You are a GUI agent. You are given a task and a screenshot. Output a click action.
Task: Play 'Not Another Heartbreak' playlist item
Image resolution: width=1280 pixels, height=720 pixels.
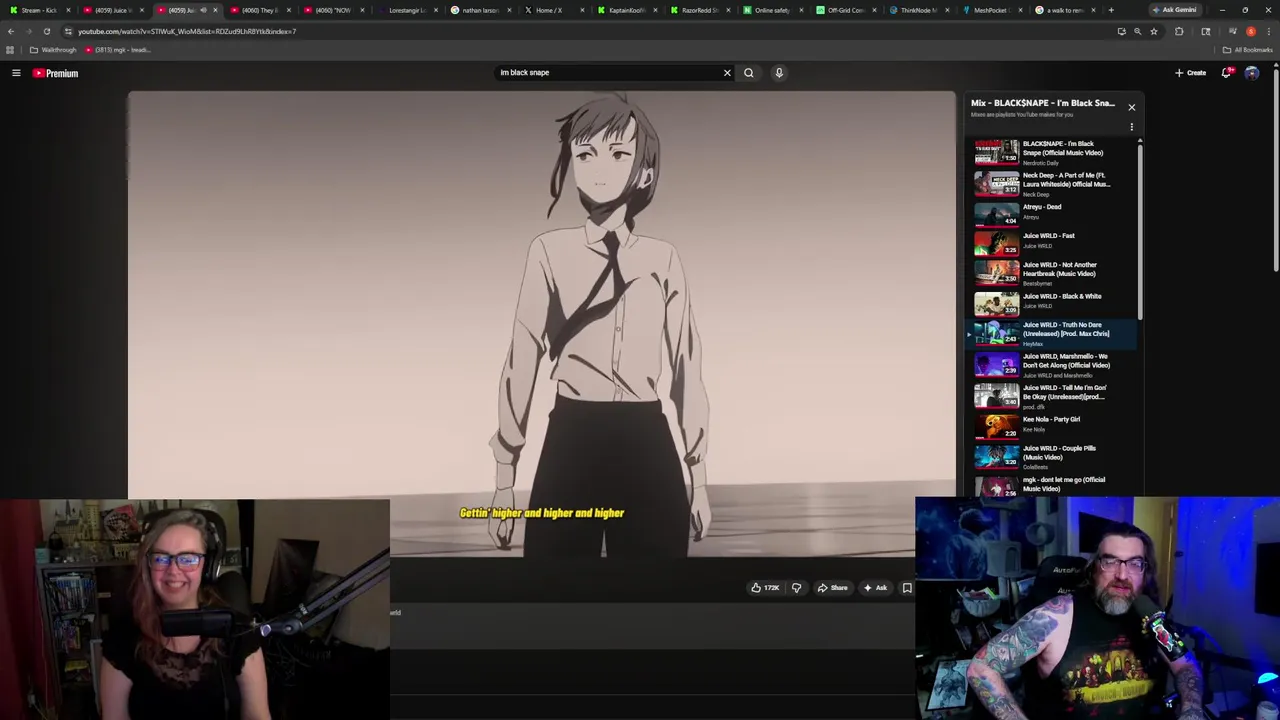(1052, 273)
